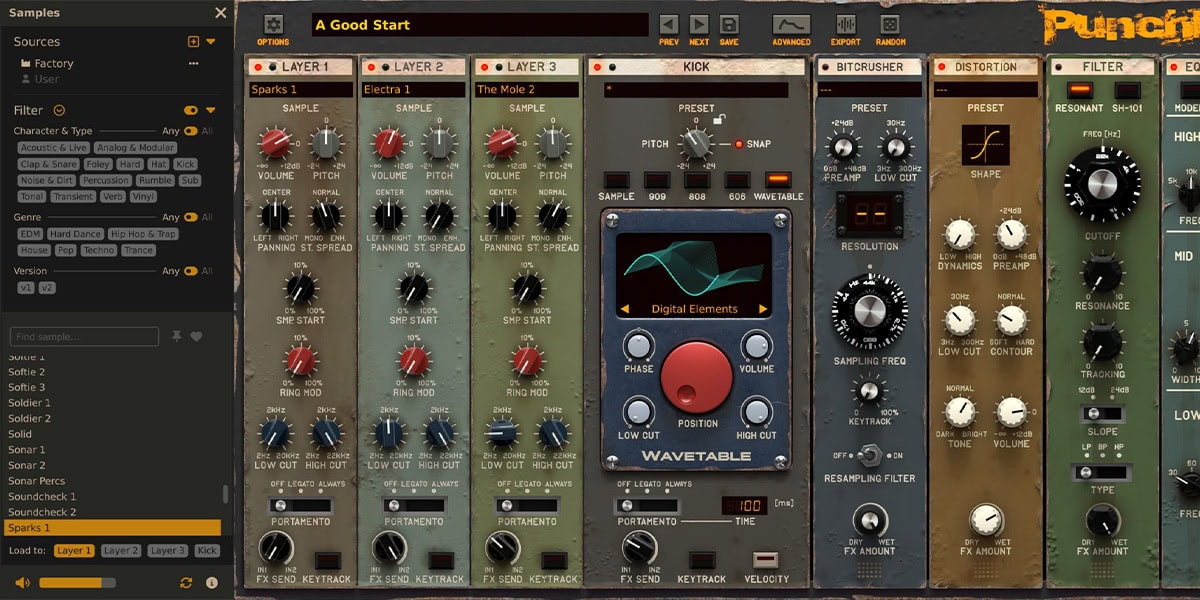The height and width of the screenshot is (600, 1200).
Task: Select the 808 kick mode
Action: pos(697,180)
